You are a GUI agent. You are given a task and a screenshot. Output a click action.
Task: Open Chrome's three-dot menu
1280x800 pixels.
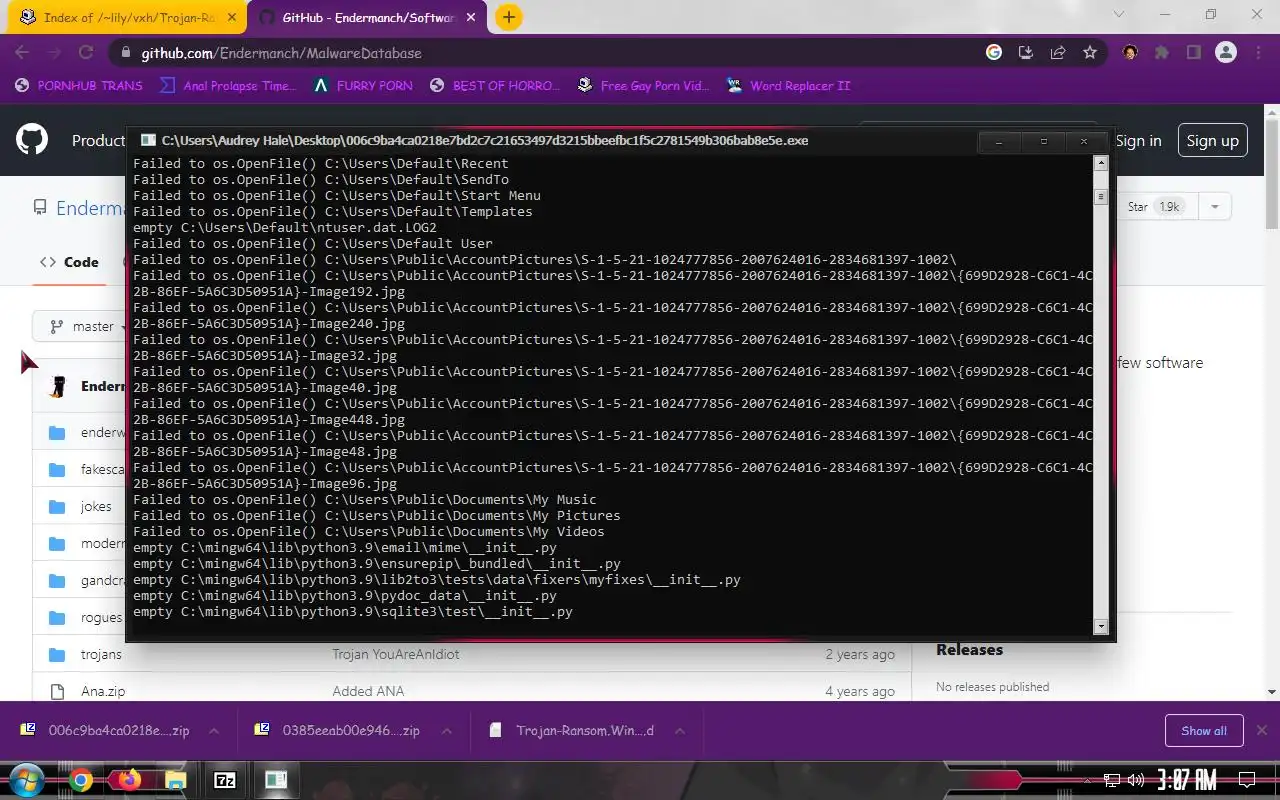pos(1257,53)
